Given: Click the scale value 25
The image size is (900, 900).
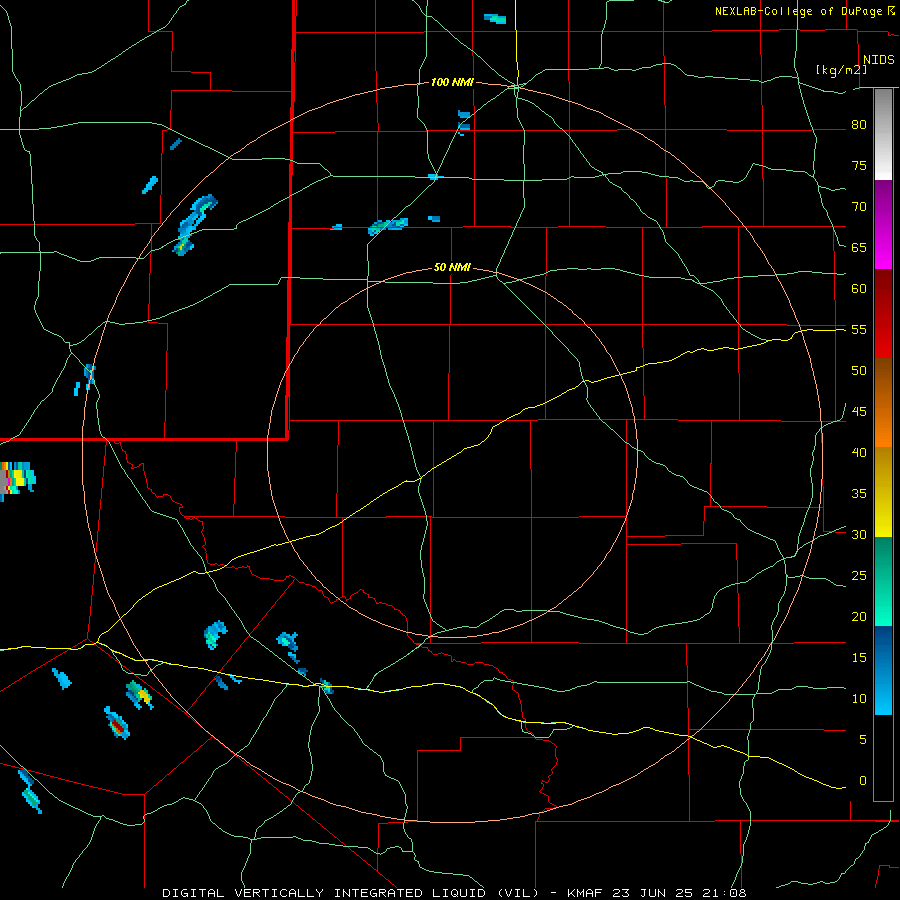Looking at the screenshot, I should coord(859,576).
